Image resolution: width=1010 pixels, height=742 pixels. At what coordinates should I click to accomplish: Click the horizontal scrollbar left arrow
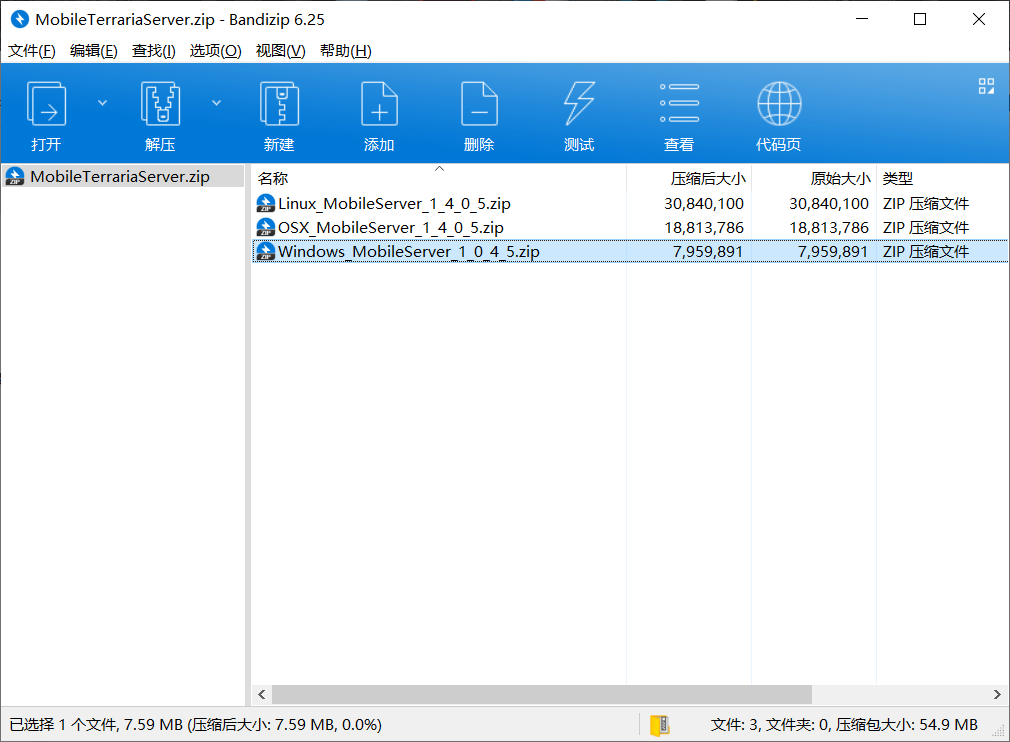click(262, 694)
